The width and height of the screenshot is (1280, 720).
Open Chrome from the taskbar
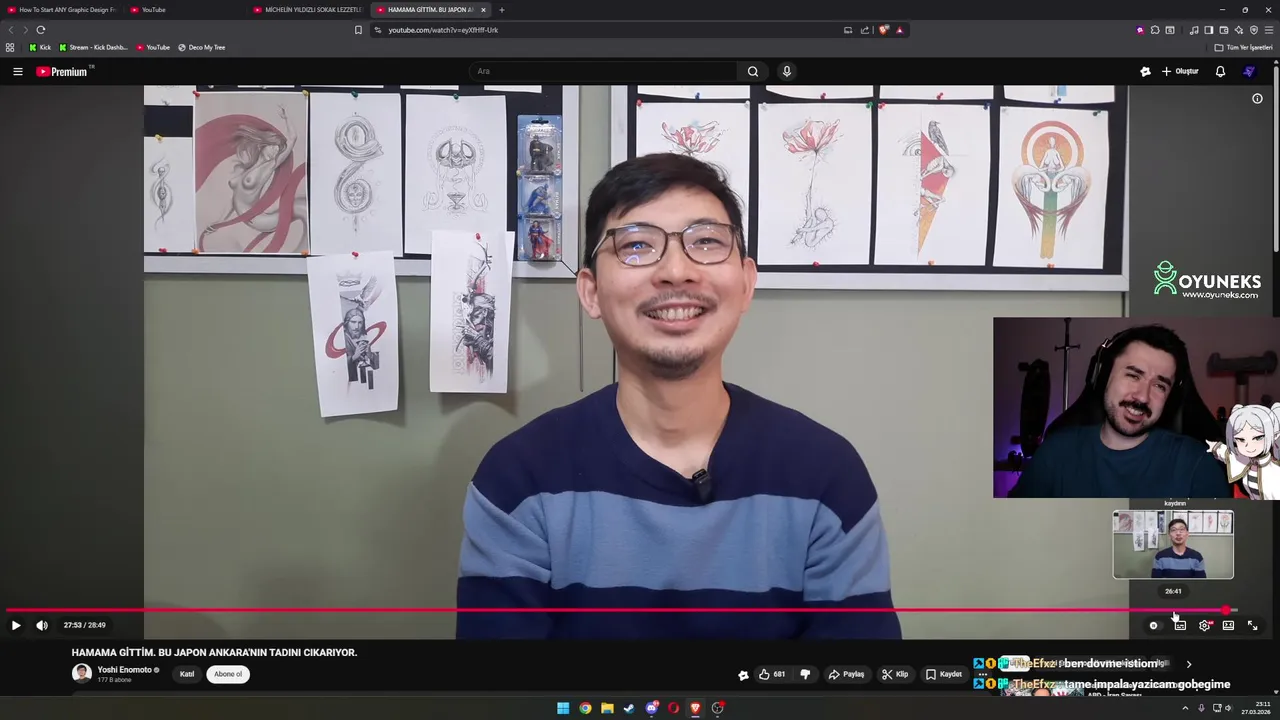point(585,708)
